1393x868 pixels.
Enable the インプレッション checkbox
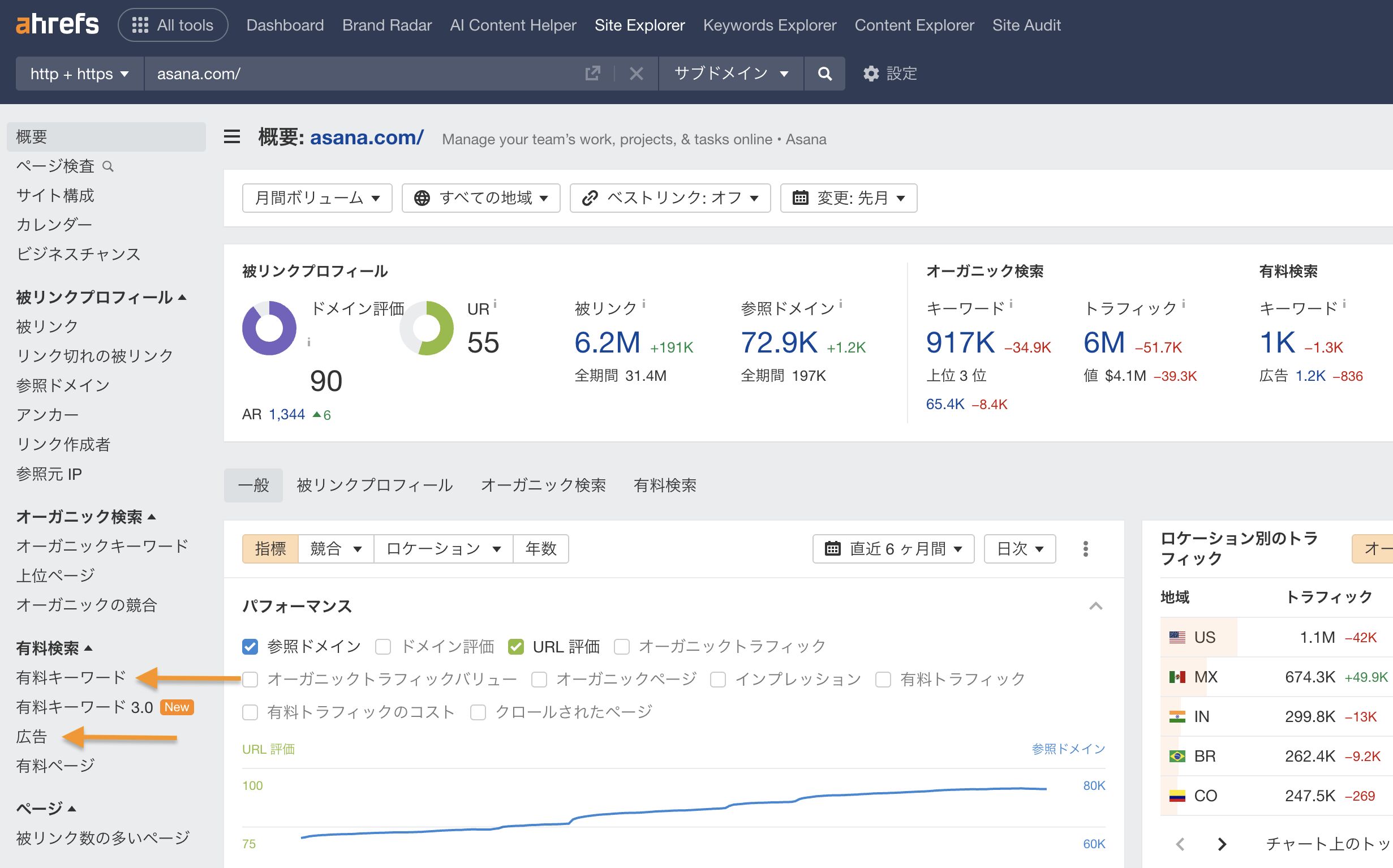[x=717, y=679]
